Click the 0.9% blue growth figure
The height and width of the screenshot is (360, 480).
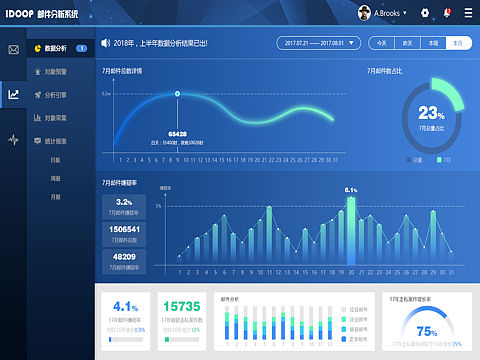coord(140,330)
